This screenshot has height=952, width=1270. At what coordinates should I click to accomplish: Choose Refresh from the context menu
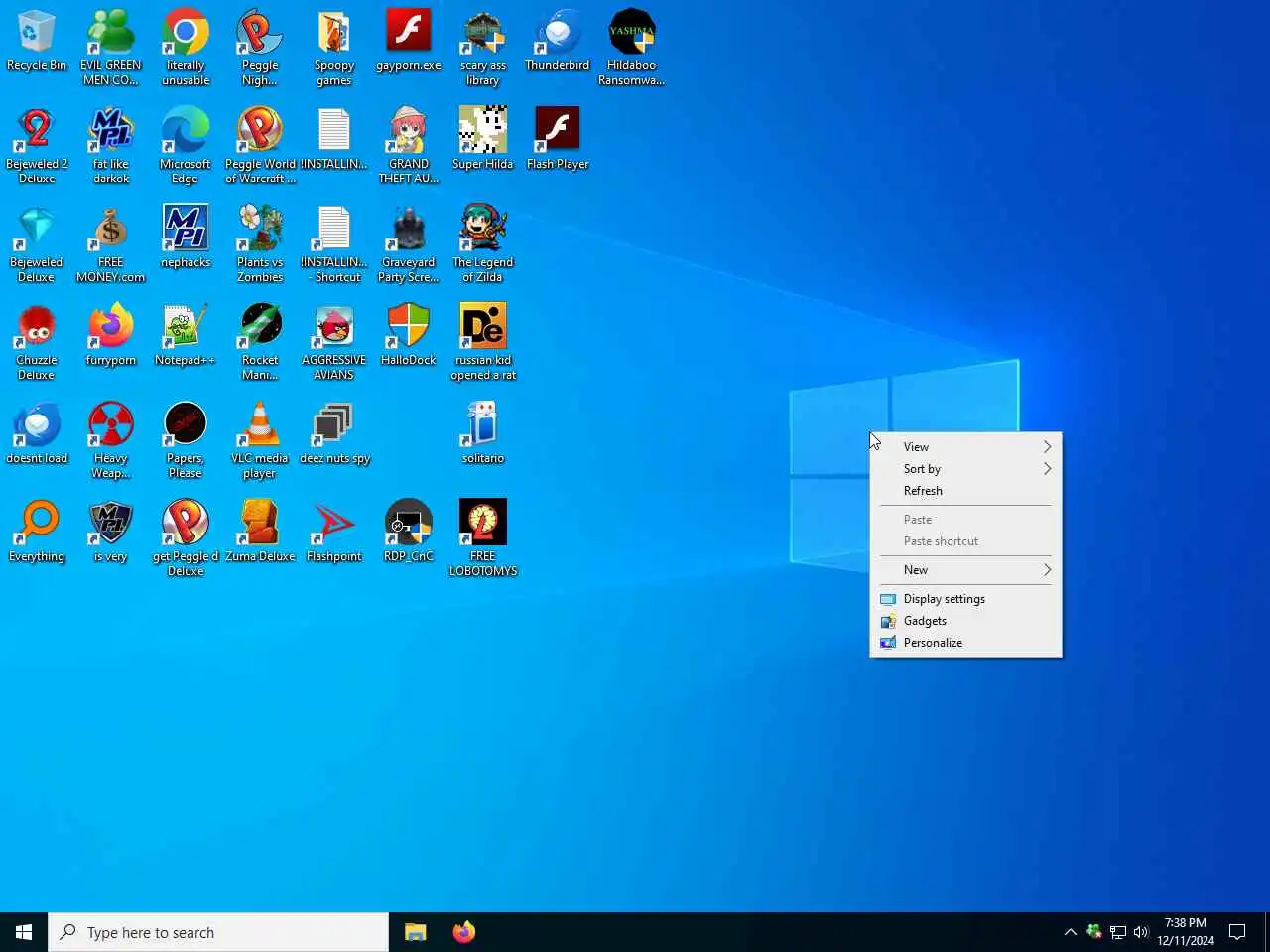coord(965,491)
